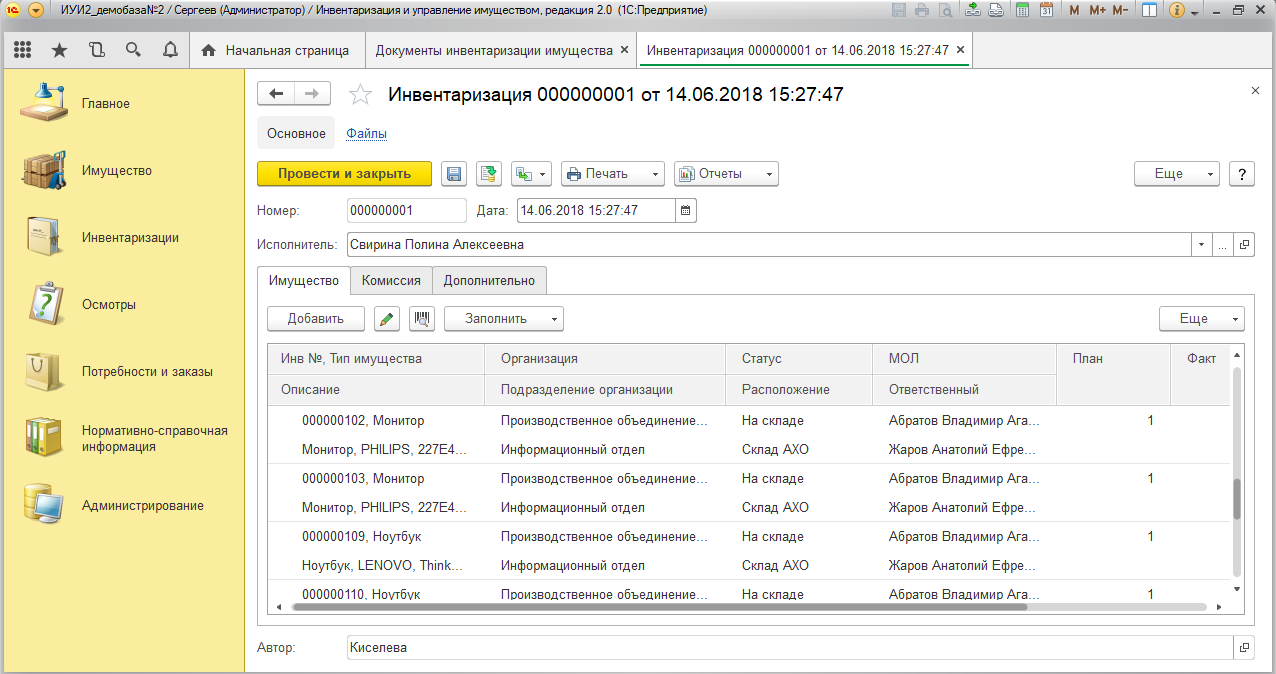
Task: Open the info icon in title bar
Action: (1176, 10)
